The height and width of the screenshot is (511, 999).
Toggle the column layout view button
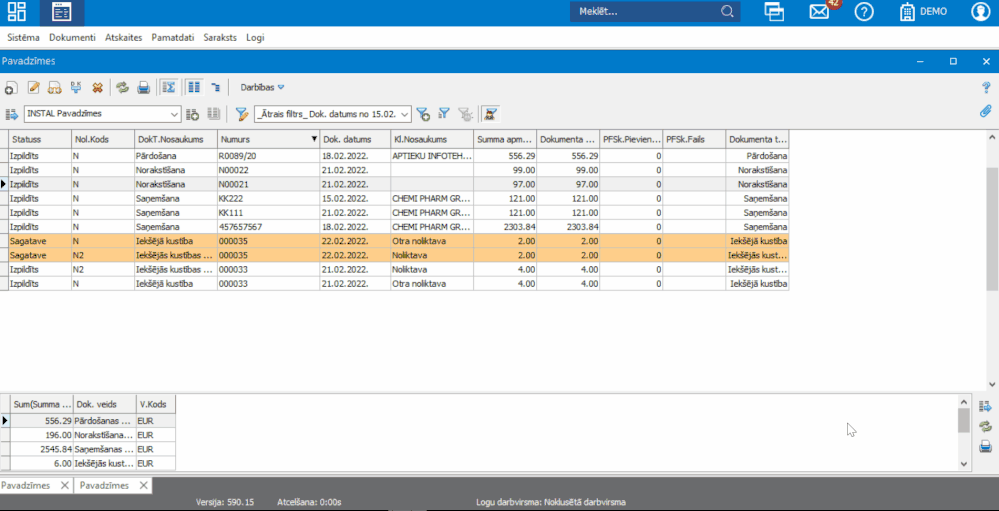click(194, 88)
